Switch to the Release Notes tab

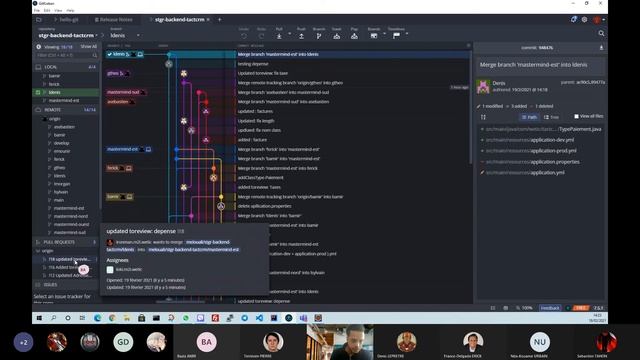click(x=113, y=20)
